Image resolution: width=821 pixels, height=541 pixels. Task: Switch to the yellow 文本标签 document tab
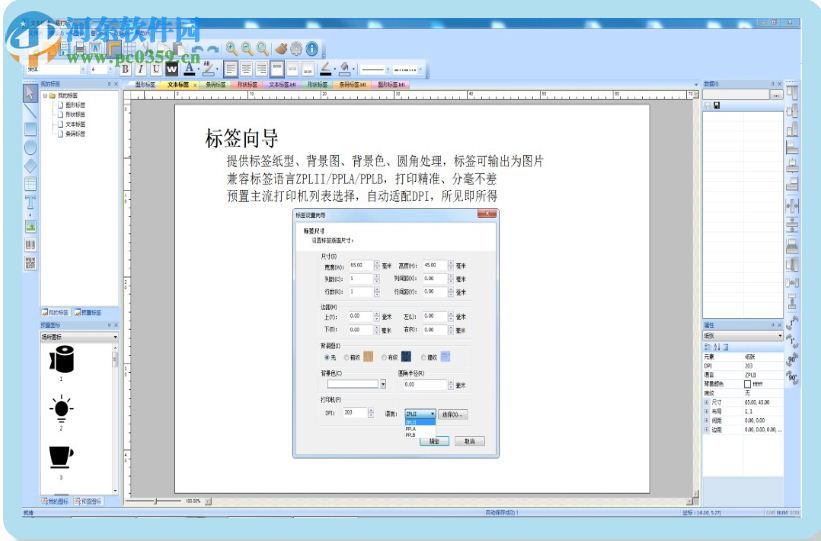[x=178, y=84]
